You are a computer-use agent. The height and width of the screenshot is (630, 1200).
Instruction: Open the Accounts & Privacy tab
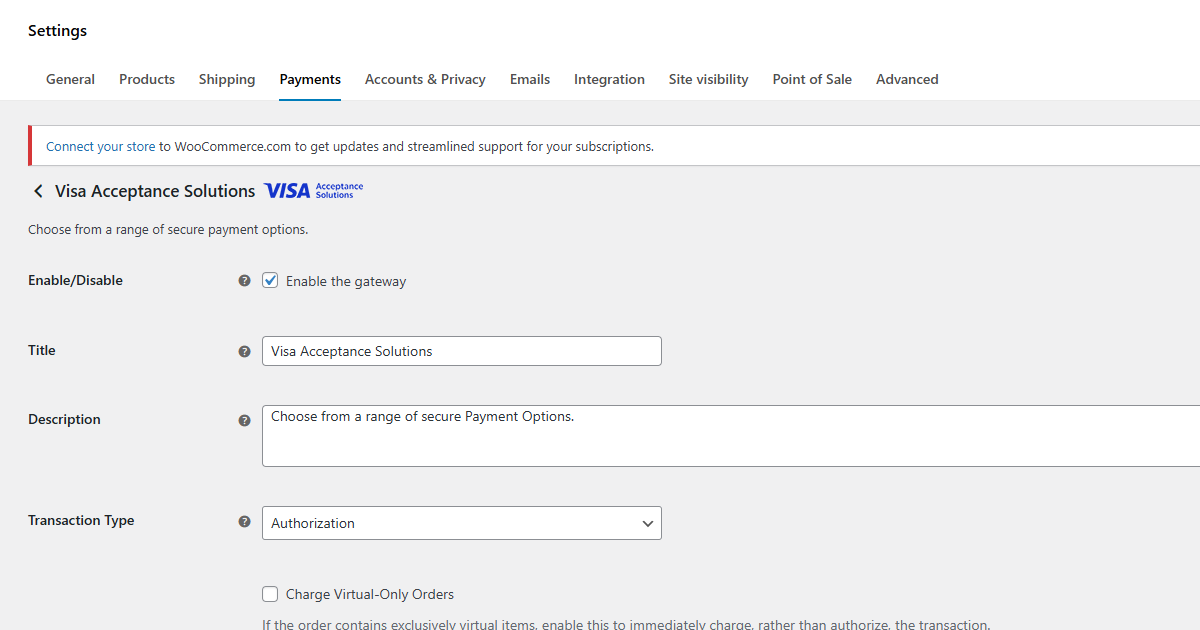425,79
